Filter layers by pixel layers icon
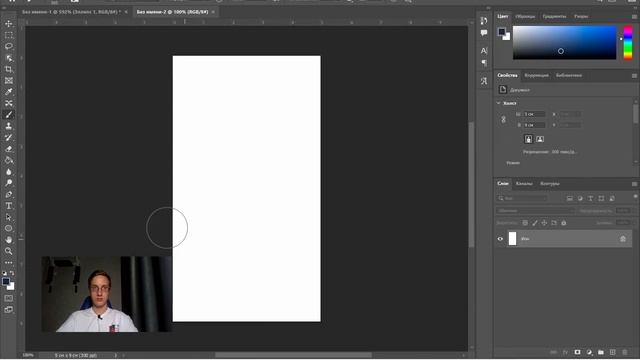The width and height of the screenshot is (640, 360). click(x=569, y=198)
